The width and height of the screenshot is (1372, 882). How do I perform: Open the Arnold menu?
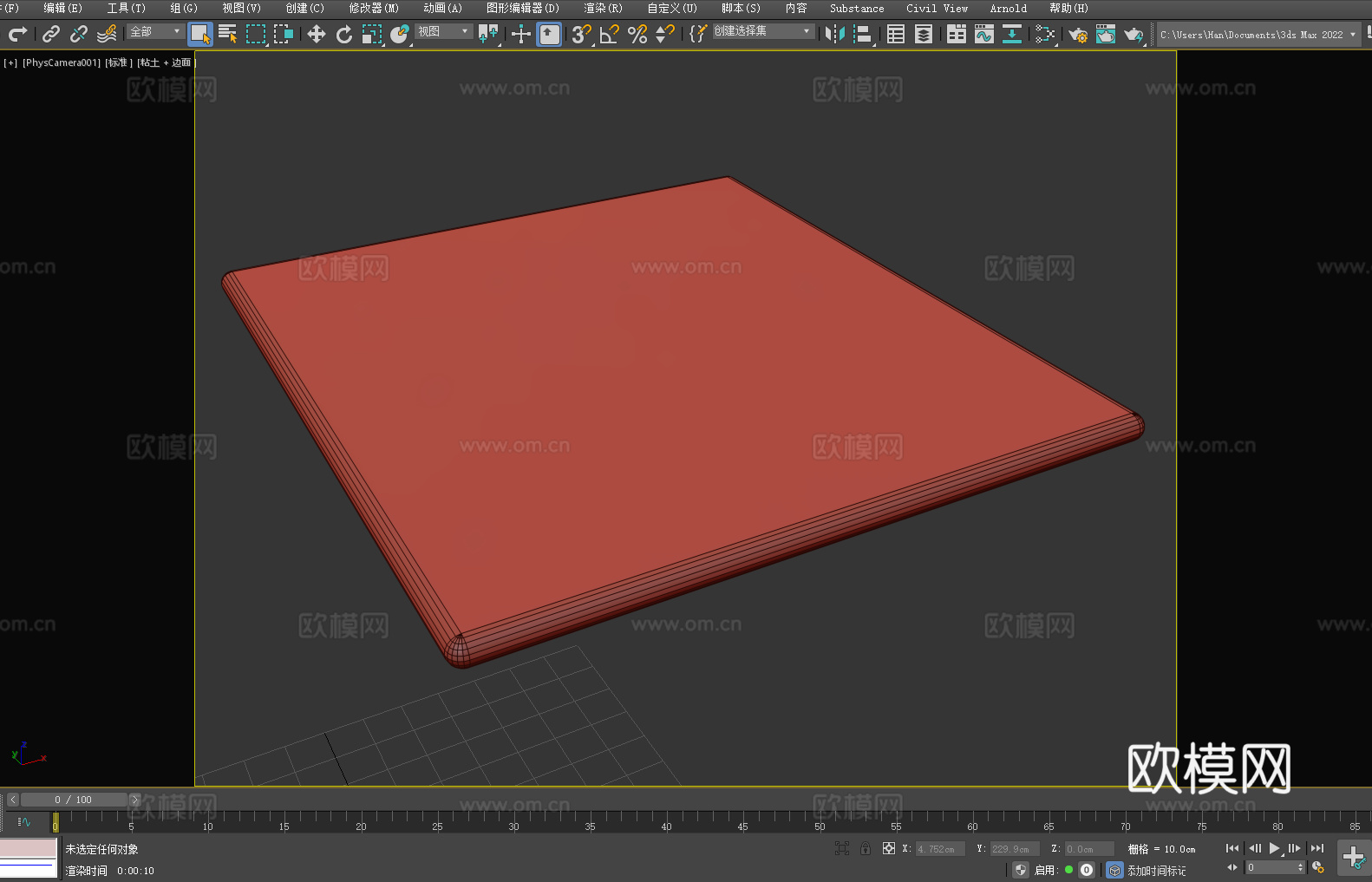pyautogui.click(x=1008, y=8)
